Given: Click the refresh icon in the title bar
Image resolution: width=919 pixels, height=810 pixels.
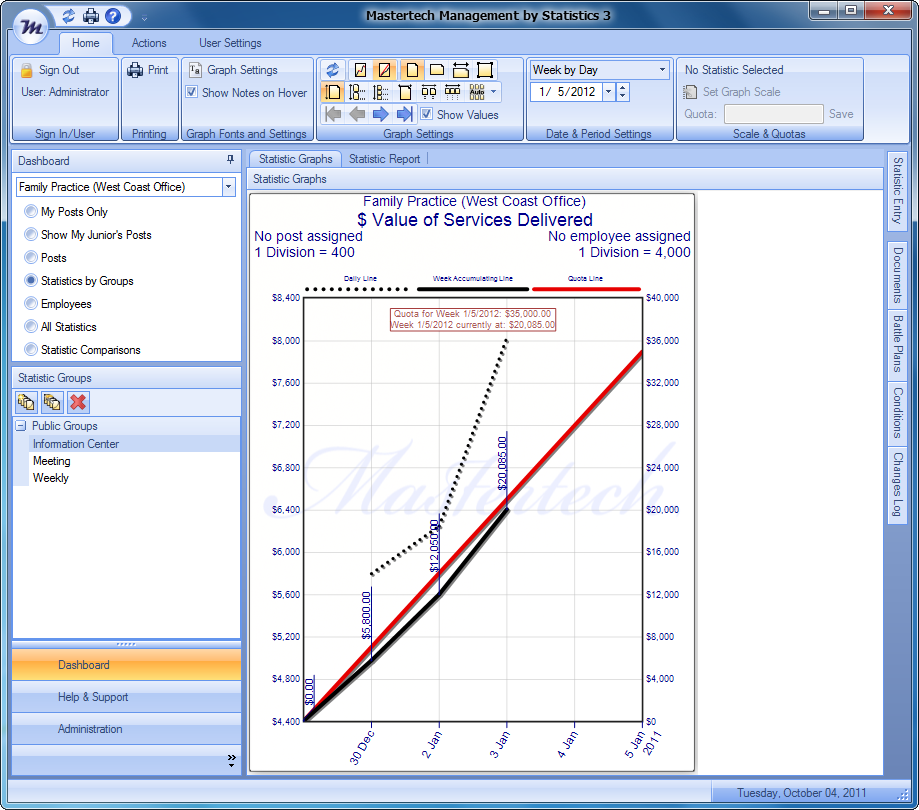Looking at the screenshot, I should 69,16.
